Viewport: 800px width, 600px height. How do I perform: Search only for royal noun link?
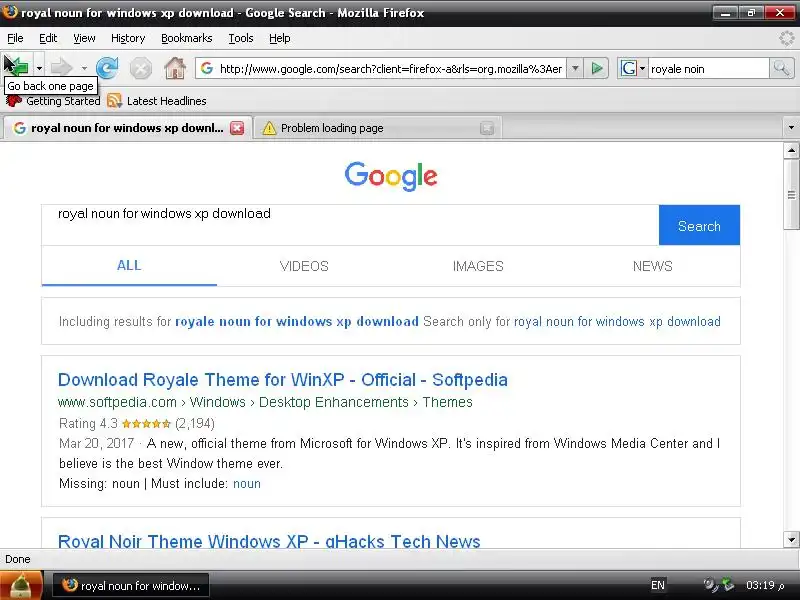pyautogui.click(x=617, y=321)
